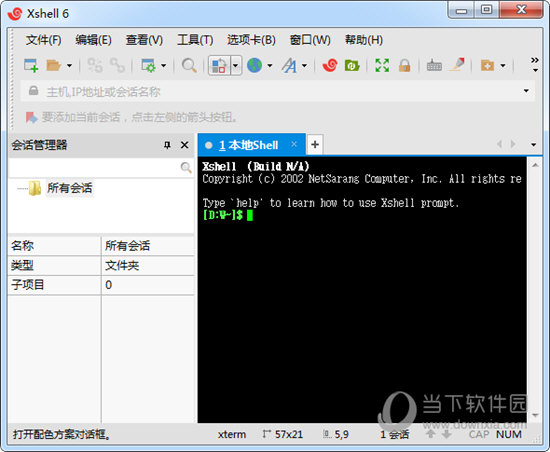Expand the new folder dropdown arrow

tap(503, 66)
